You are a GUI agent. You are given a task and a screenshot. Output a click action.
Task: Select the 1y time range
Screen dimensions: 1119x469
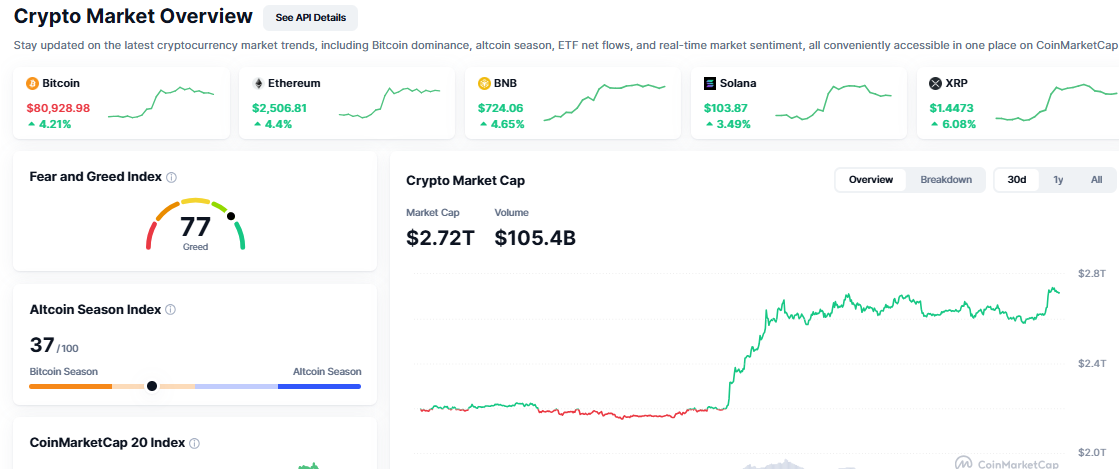coord(1058,180)
